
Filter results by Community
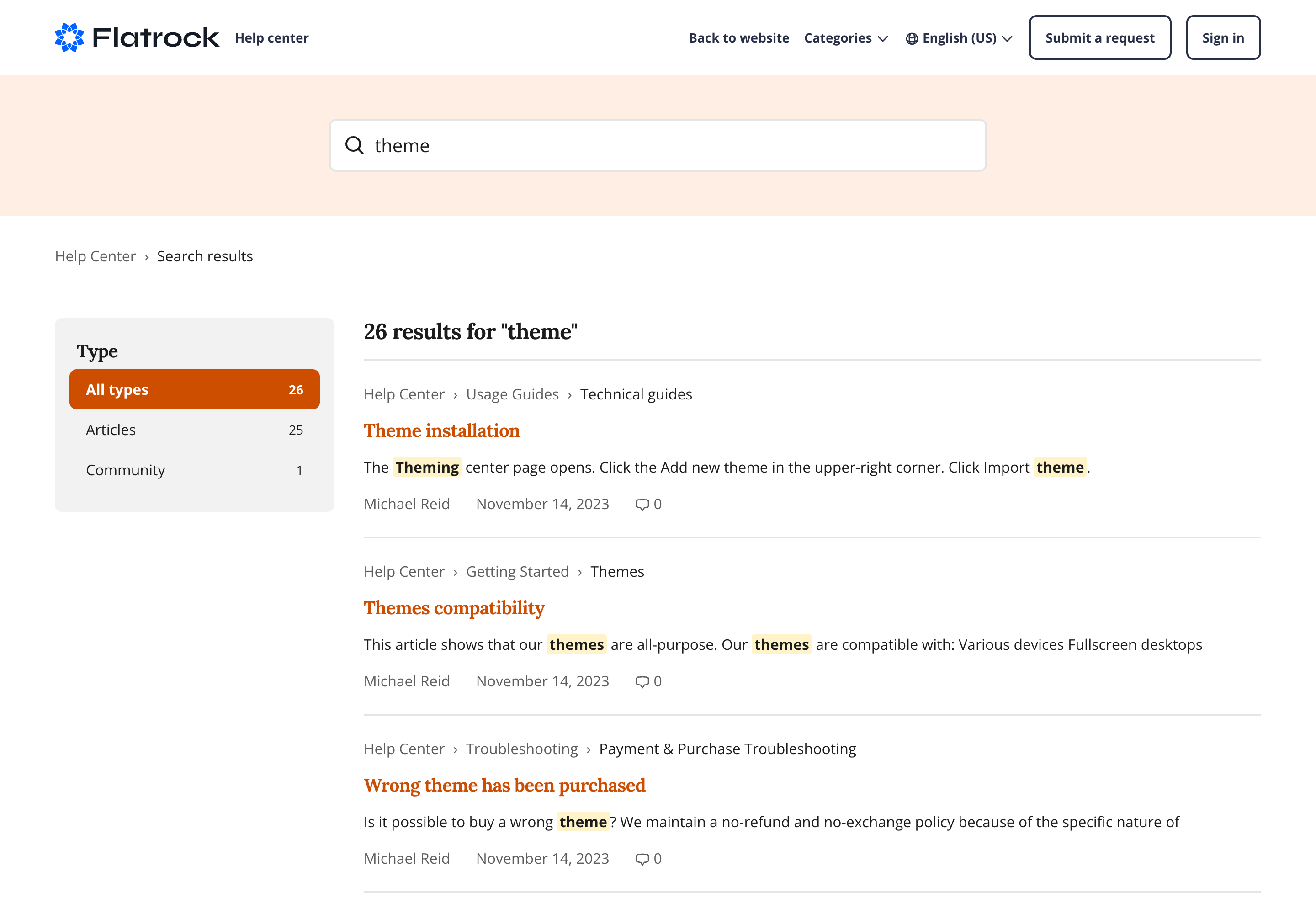(194, 470)
